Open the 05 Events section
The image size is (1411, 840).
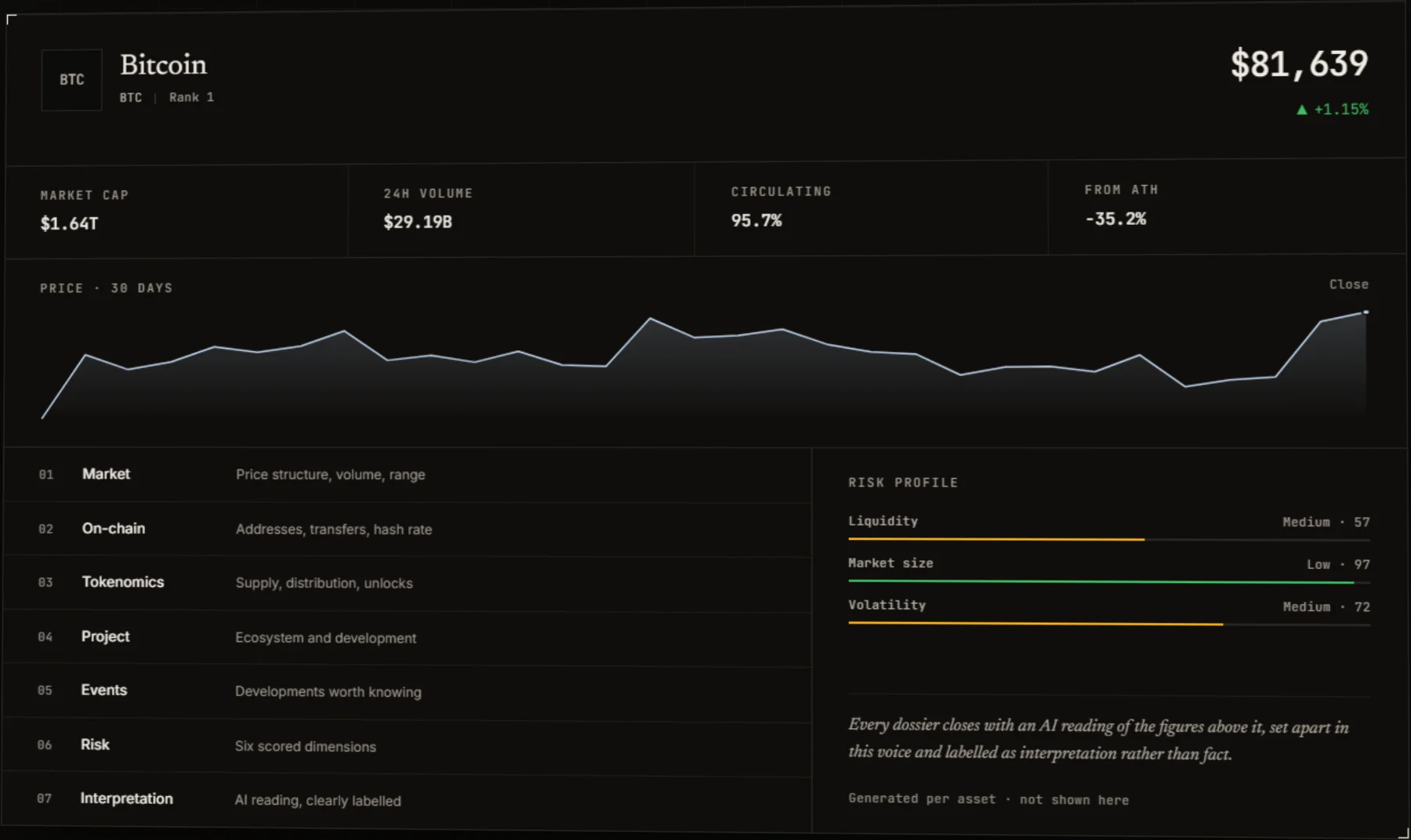coord(407,691)
